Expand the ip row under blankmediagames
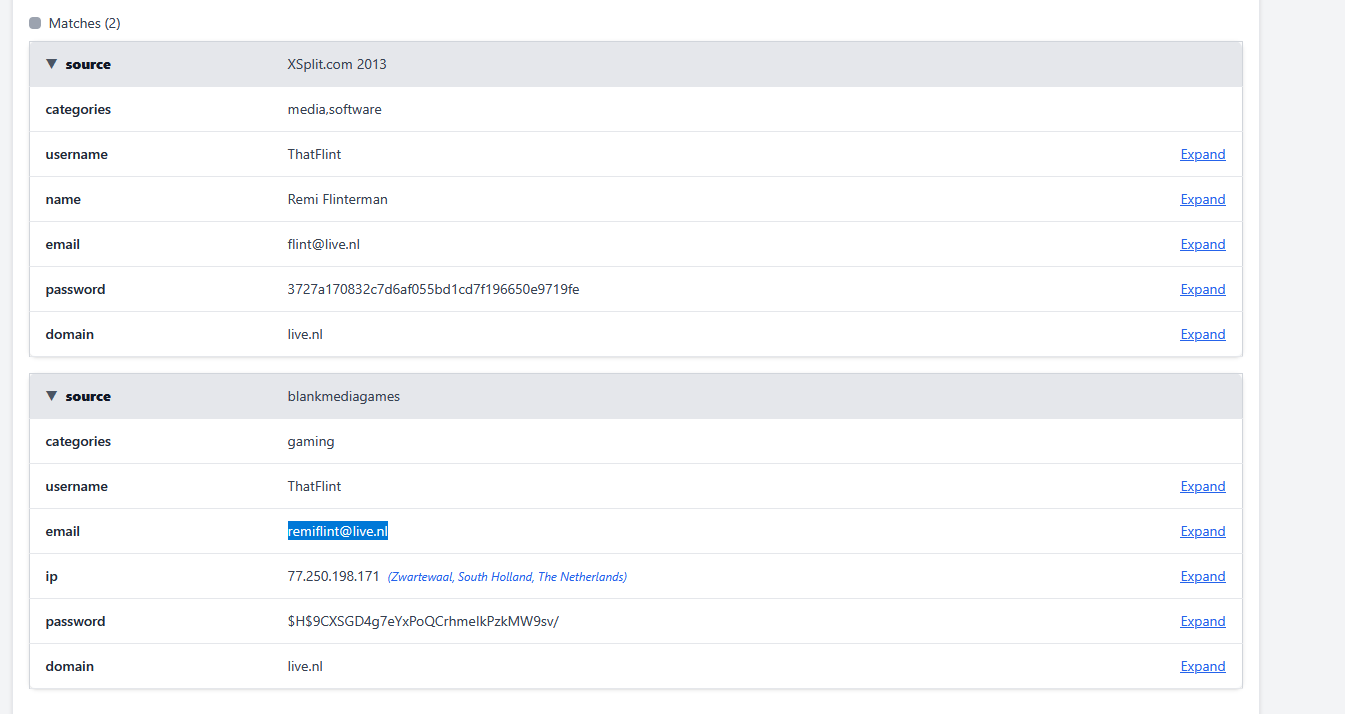This screenshot has width=1345, height=714. click(1202, 576)
